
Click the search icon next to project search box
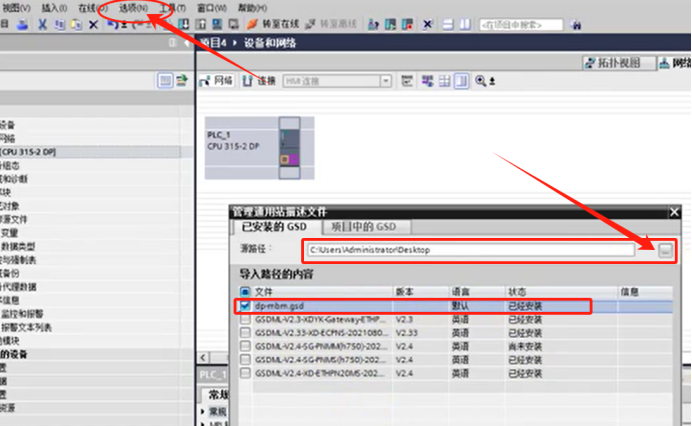575,25
